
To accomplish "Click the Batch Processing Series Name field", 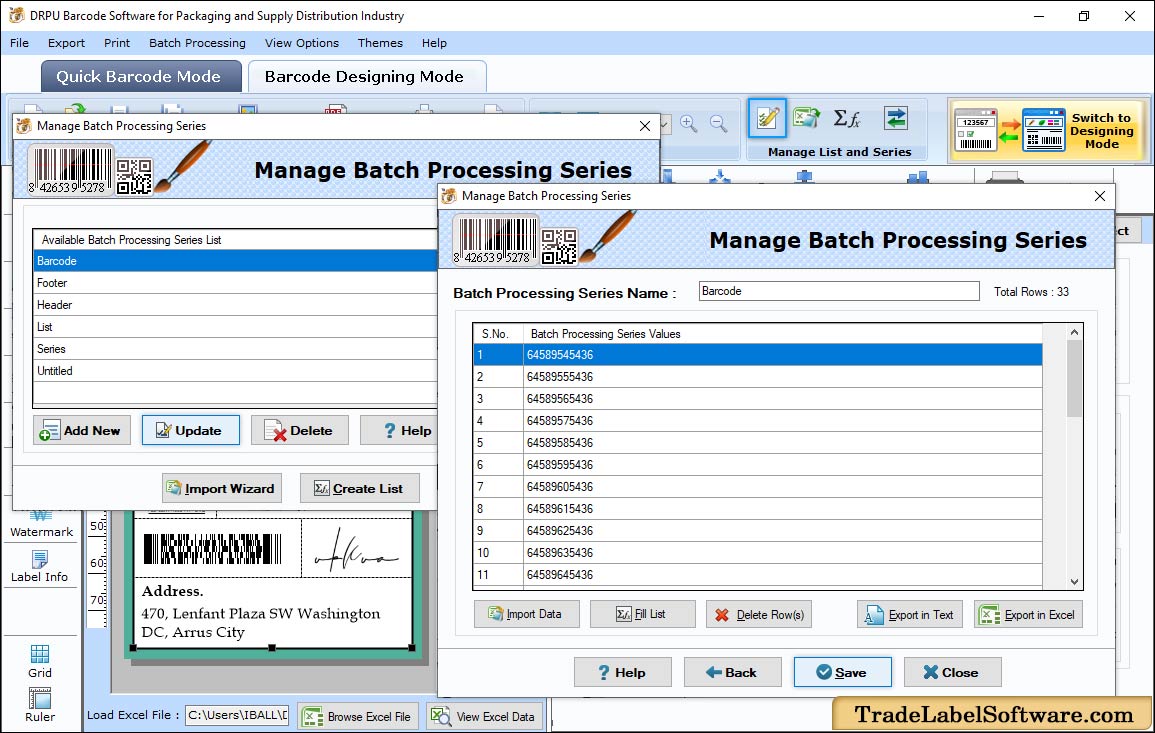I will [839, 291].
